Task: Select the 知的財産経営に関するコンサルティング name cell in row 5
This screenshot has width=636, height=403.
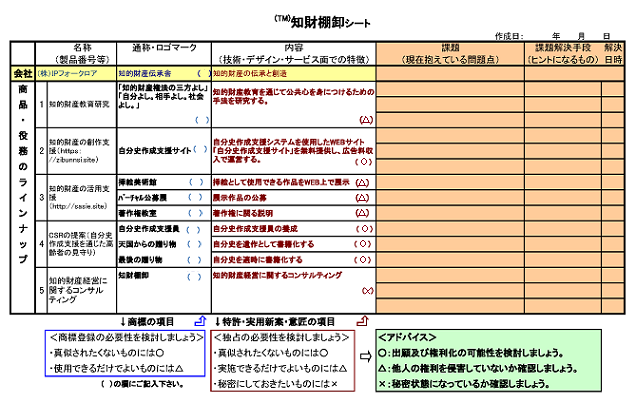Action: click(x=82, y=290)
